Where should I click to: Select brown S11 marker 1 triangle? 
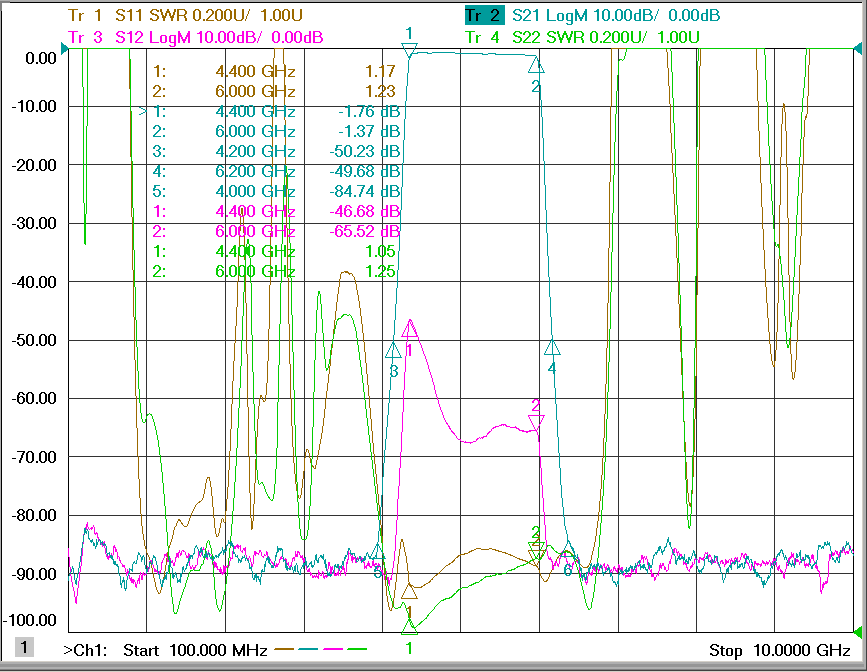click(409, 591)
